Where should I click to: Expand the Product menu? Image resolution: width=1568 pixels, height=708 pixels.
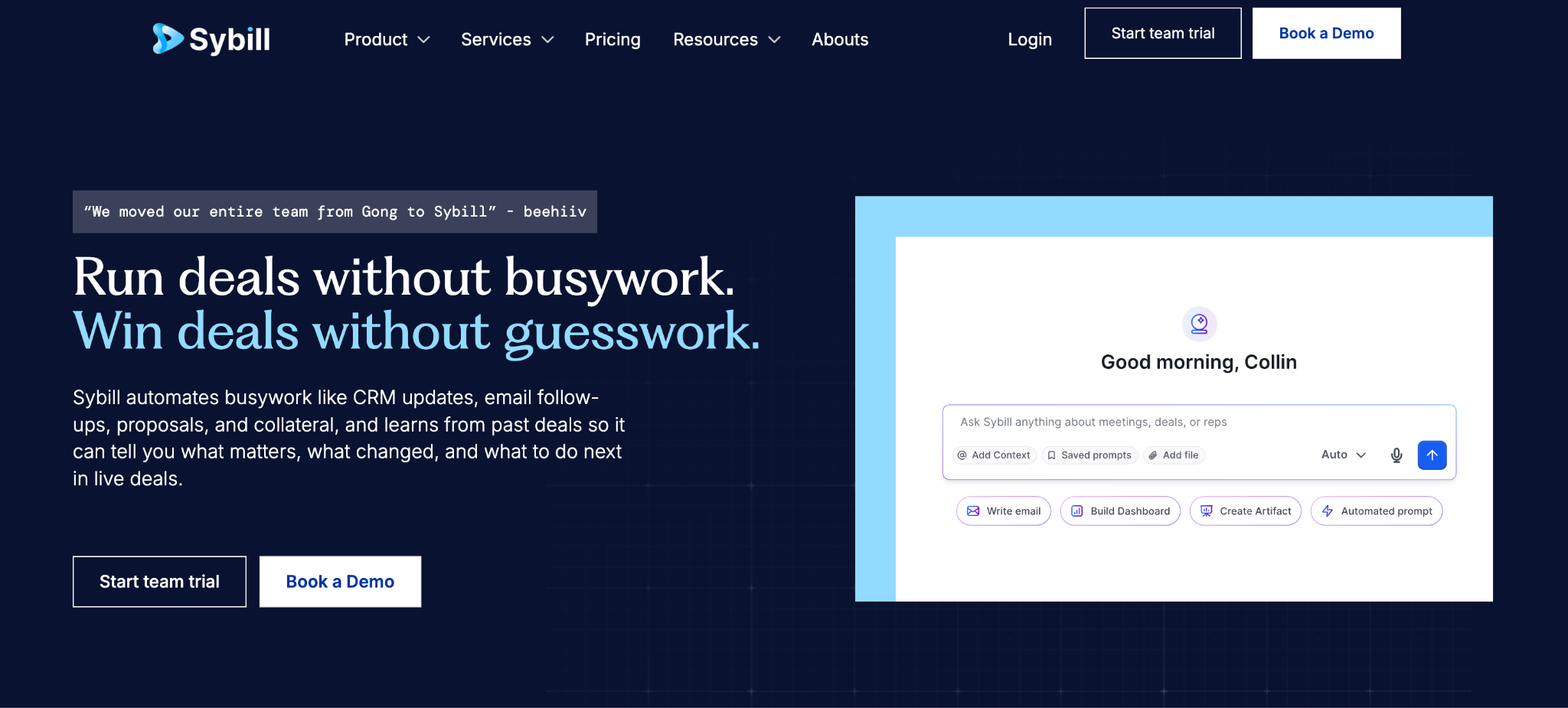387,40
